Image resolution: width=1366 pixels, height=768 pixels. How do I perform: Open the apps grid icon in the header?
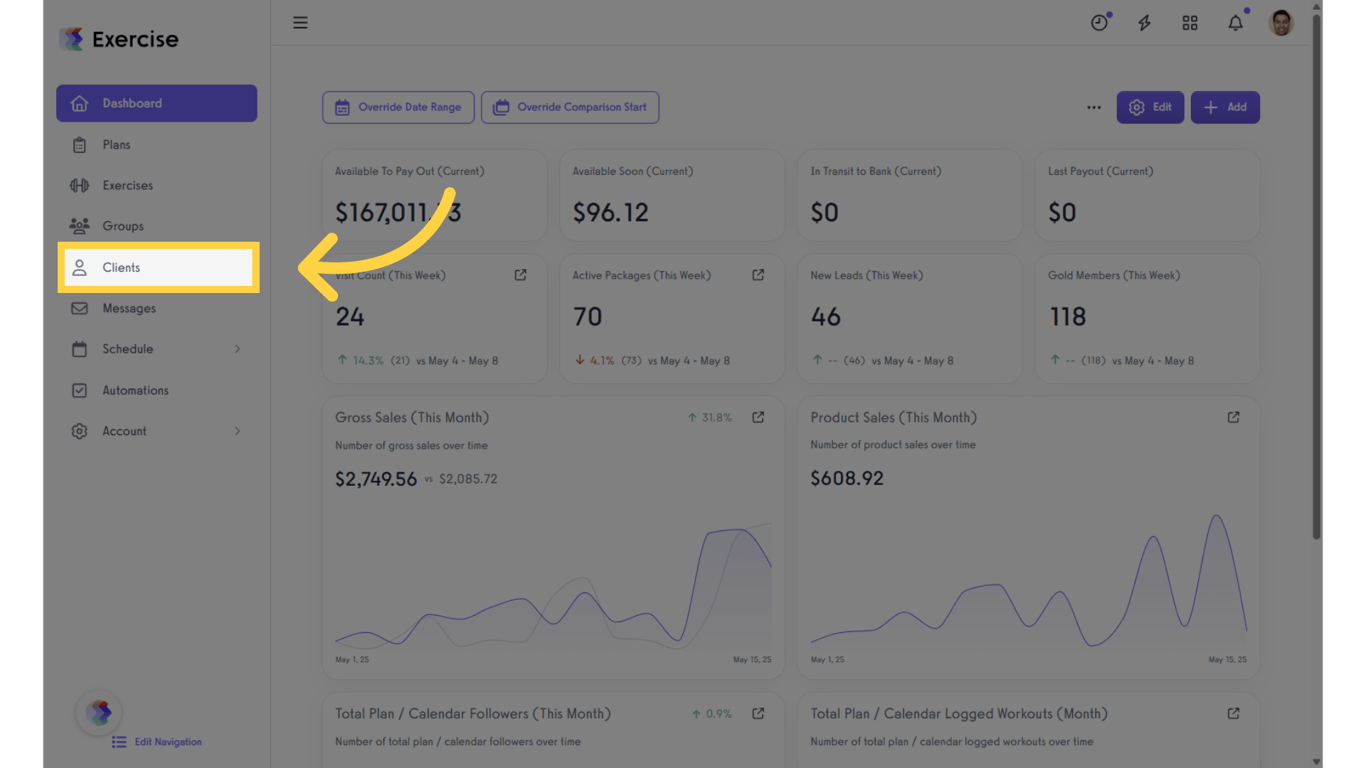(1190, 22)
